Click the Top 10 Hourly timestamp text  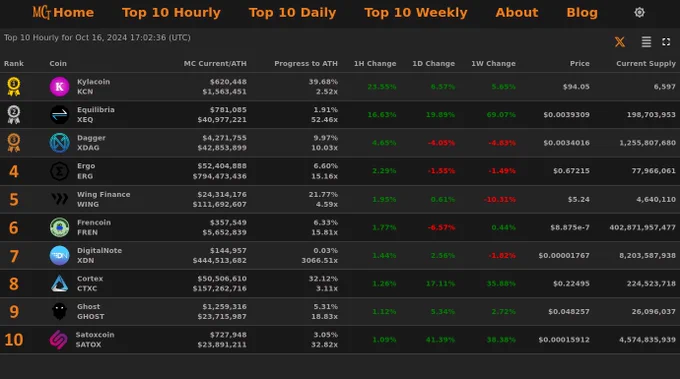pyautogui.click(x=97, y=38)
